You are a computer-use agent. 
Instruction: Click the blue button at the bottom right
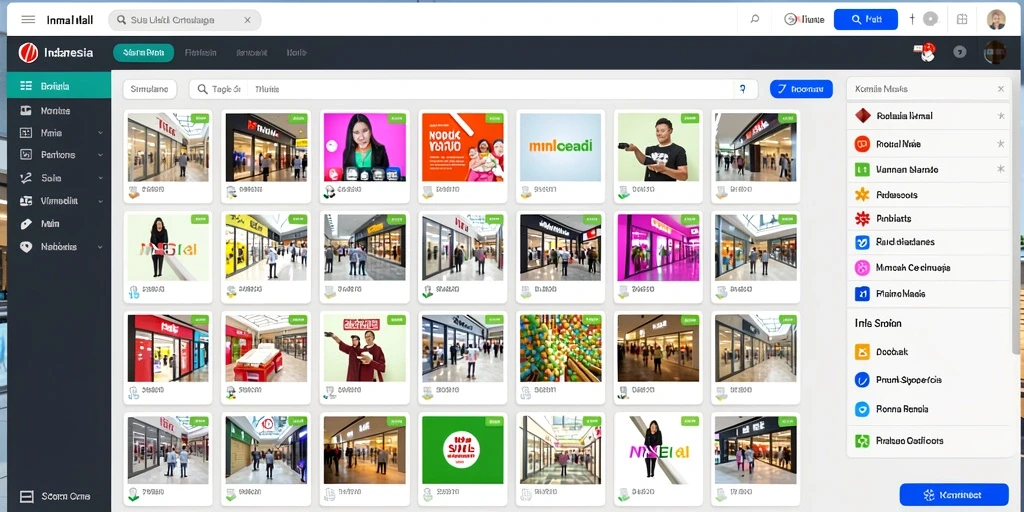[953, 495]
